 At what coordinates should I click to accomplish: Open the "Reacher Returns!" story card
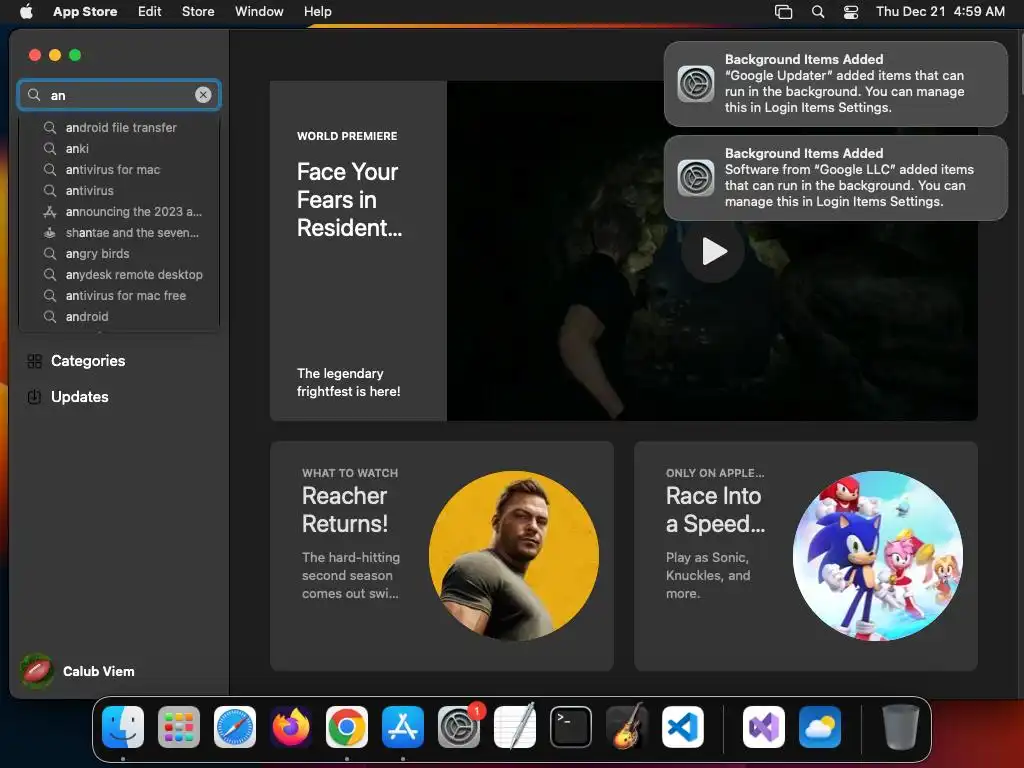441,556
